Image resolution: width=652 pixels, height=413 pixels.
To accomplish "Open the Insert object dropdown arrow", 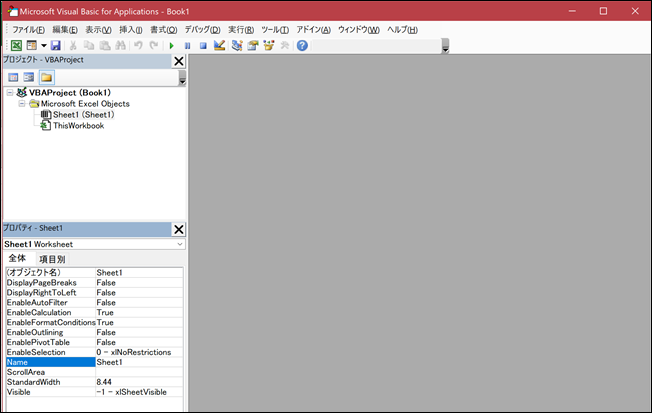I will click(43, 45).
